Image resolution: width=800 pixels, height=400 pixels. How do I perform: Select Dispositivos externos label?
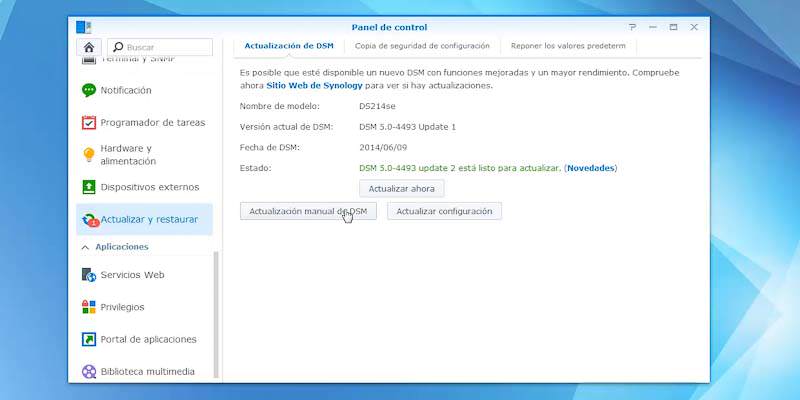click(150, 187)
